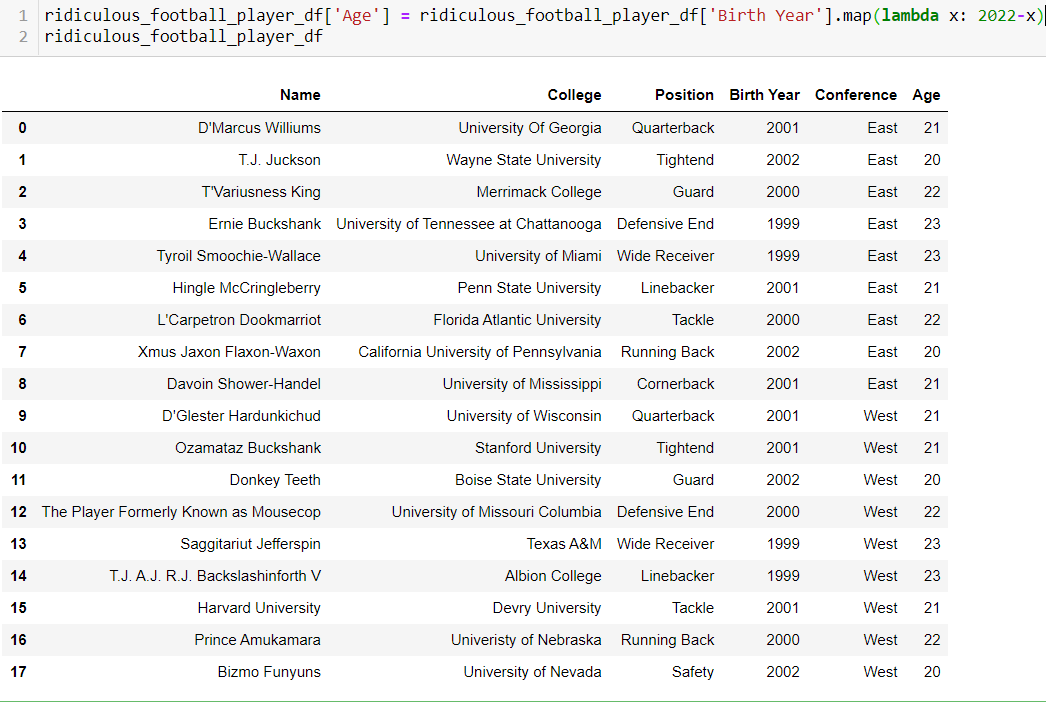Click the Birth Year column header
The image size is (1046, 707).
764,95
